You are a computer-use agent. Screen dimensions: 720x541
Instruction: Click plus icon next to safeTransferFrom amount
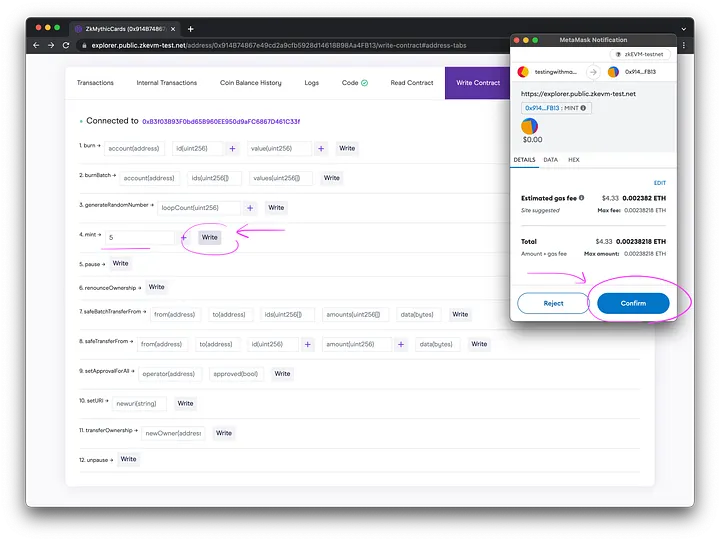point(400,344)
